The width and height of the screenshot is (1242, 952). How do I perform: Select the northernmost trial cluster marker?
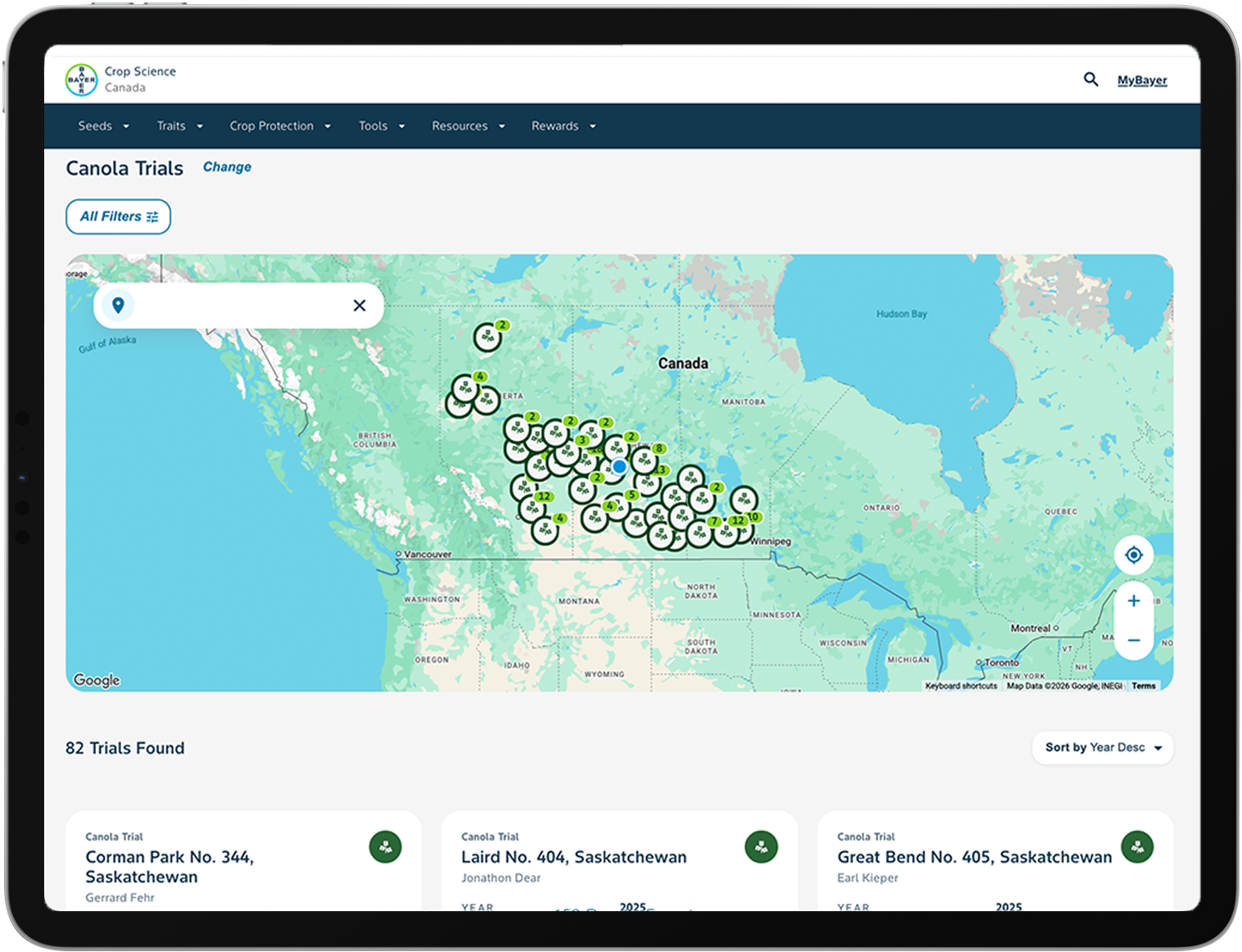488,337
